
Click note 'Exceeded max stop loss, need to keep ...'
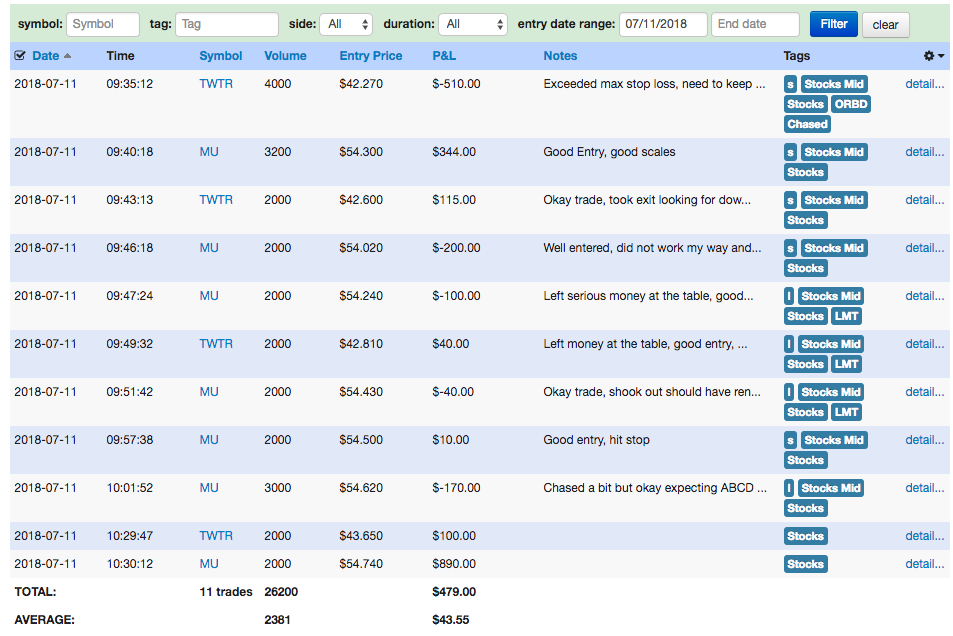point(654,84)
